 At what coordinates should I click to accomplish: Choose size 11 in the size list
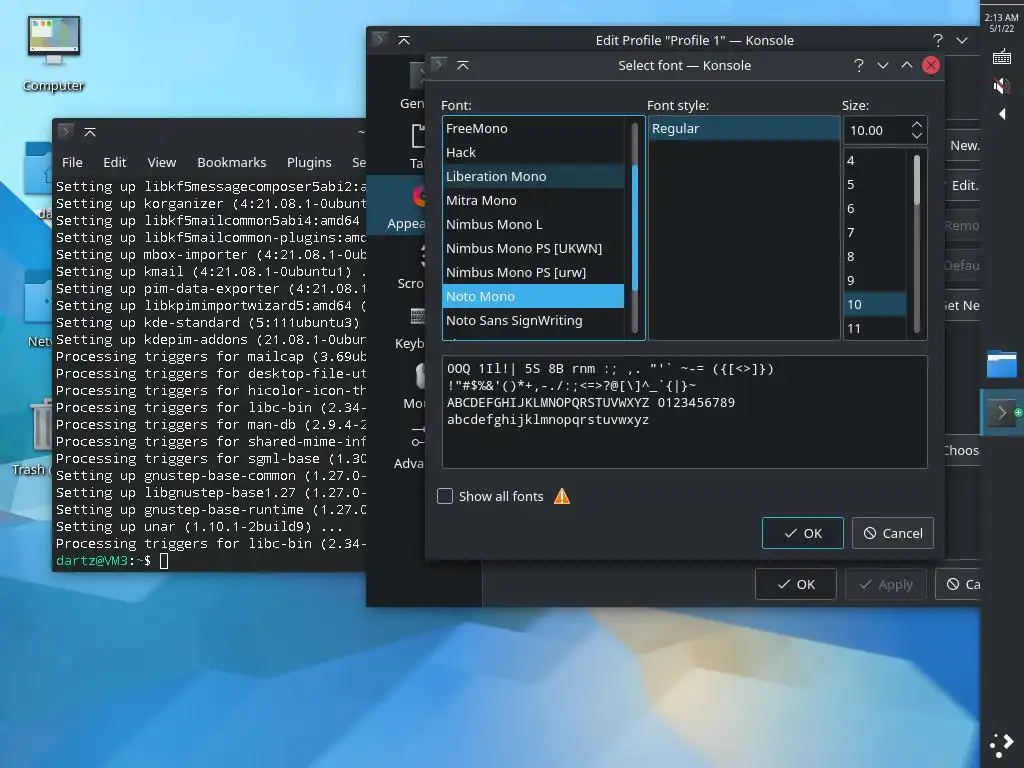pyautogui.click(x=875, y=328)
